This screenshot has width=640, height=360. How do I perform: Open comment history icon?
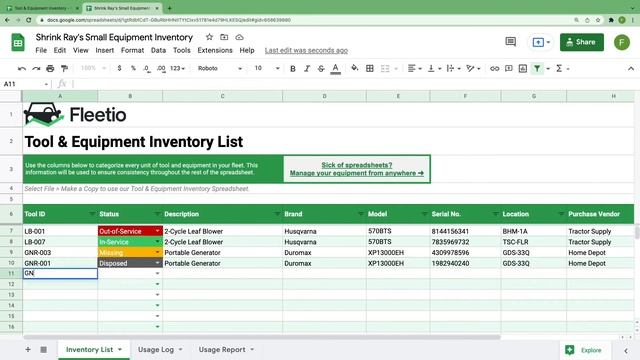[511, 42]
